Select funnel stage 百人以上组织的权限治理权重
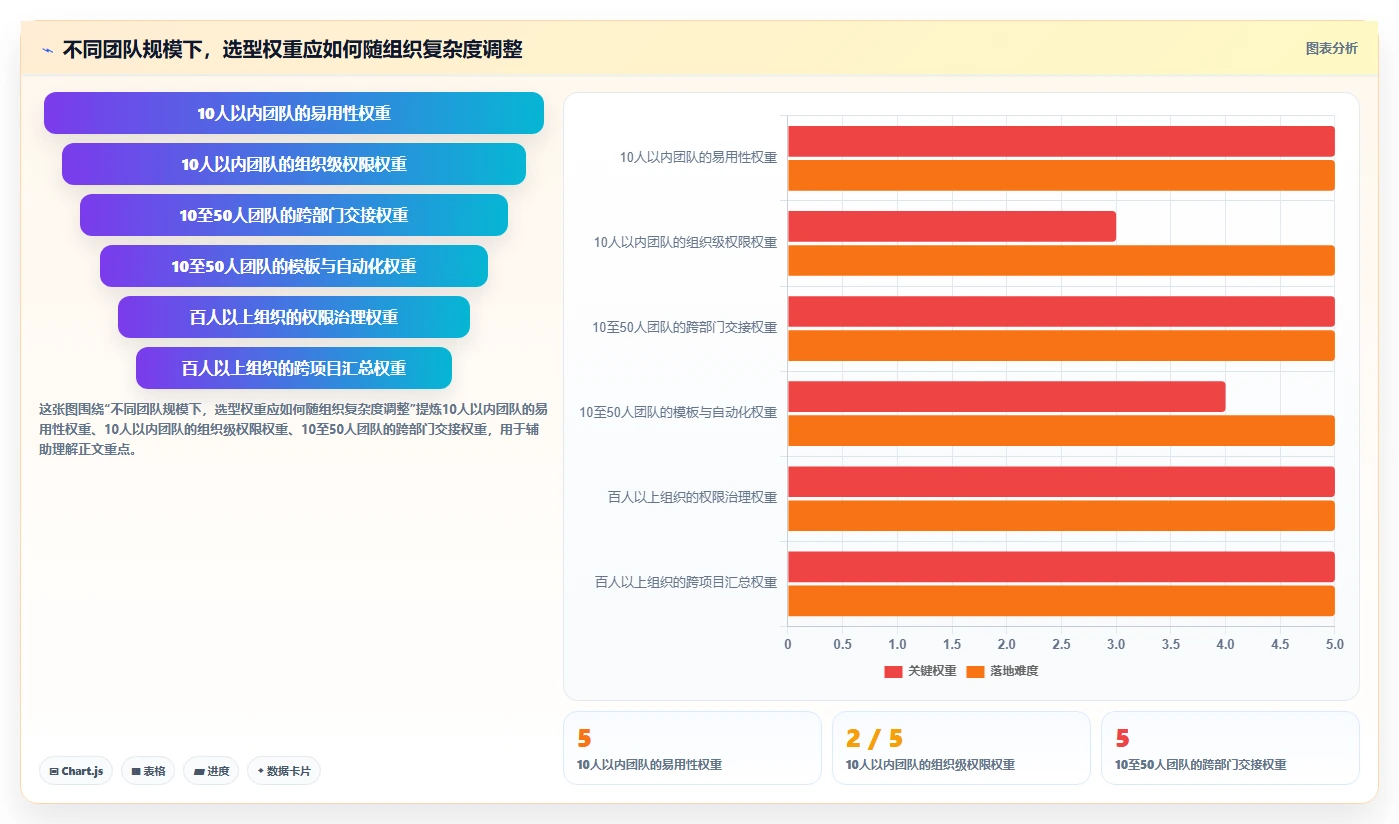Image resolution: width=1399 pixels, height=824 pixels. coord(294,317)
